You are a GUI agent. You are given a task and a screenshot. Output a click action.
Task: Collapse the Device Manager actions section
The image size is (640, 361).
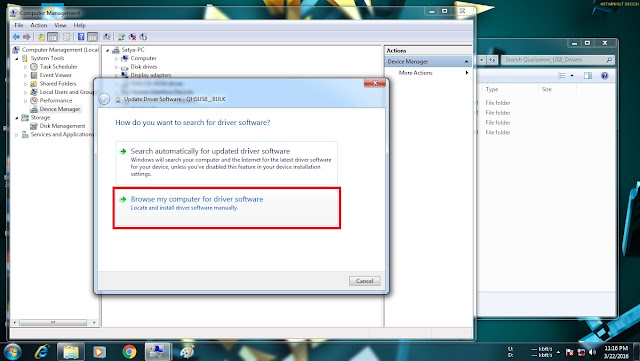pos(467,62)
